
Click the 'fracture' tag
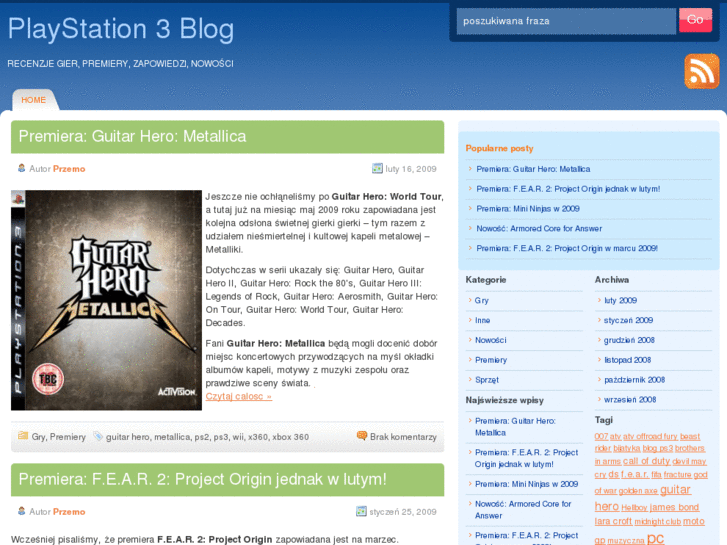[677, 475]
